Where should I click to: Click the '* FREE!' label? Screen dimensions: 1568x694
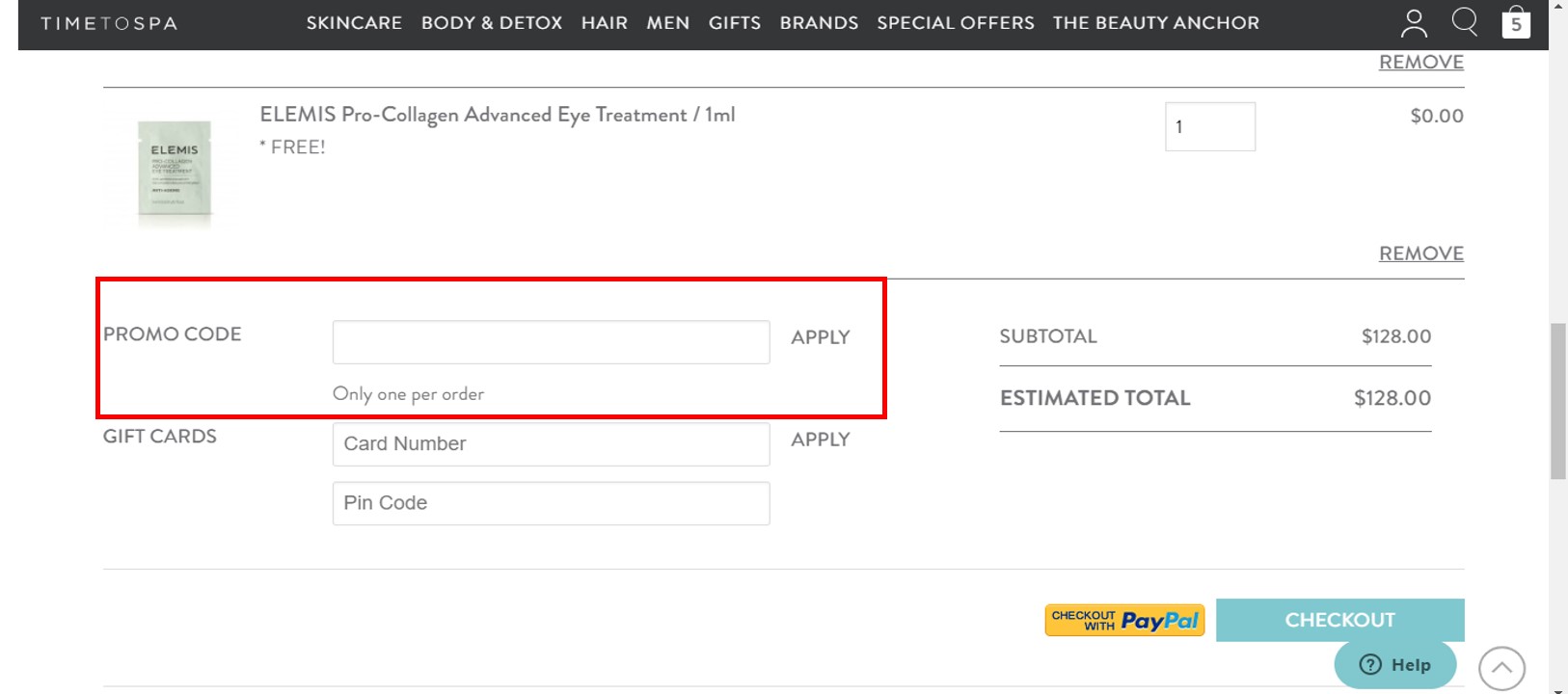[292, 147]
